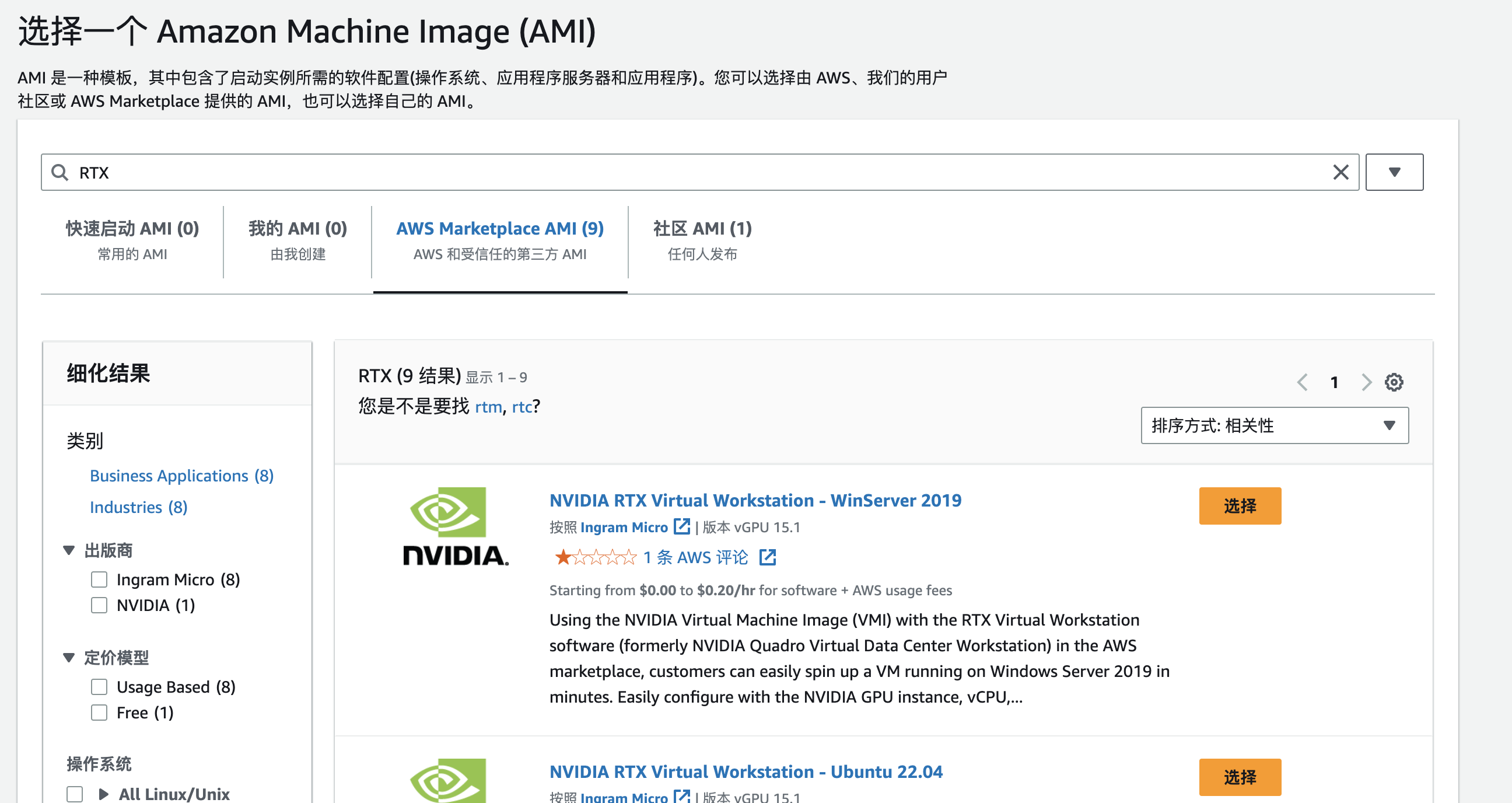Image resolution: width=1512 pixels, height=803 pixels.
Task: Click page number 1
Action: coord(1334,383)
